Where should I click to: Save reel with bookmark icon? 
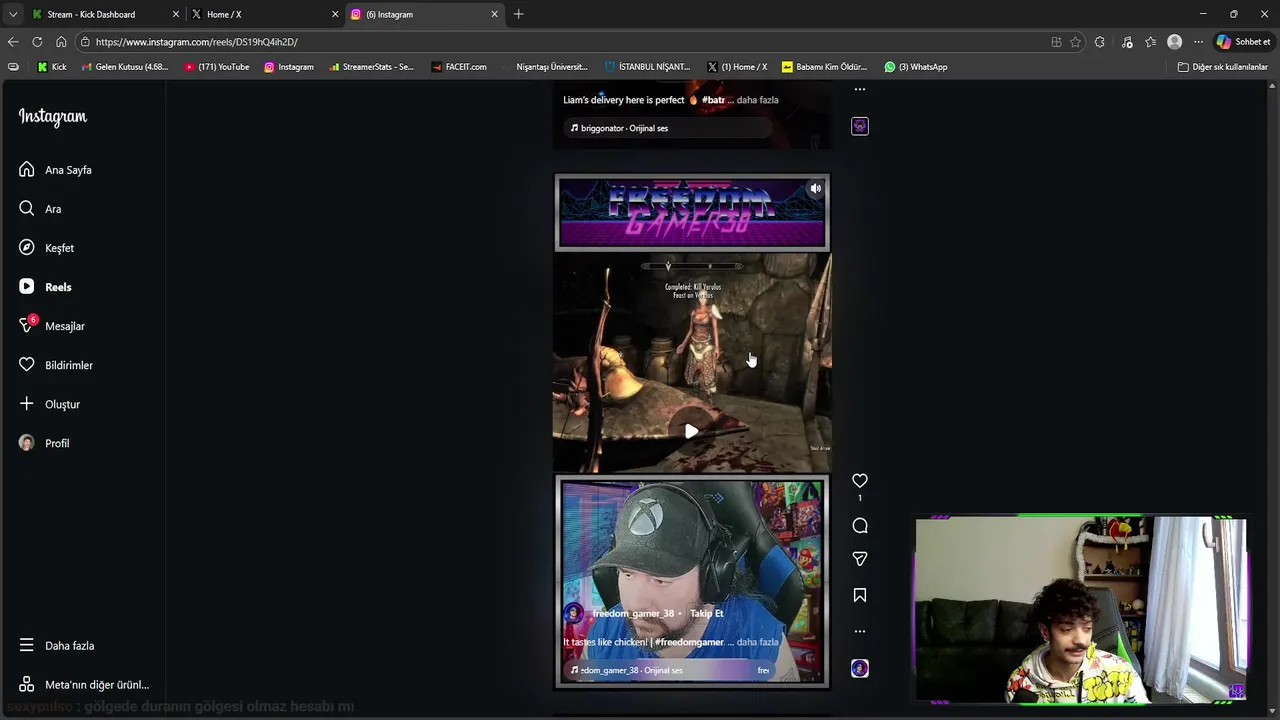(860, 595)
